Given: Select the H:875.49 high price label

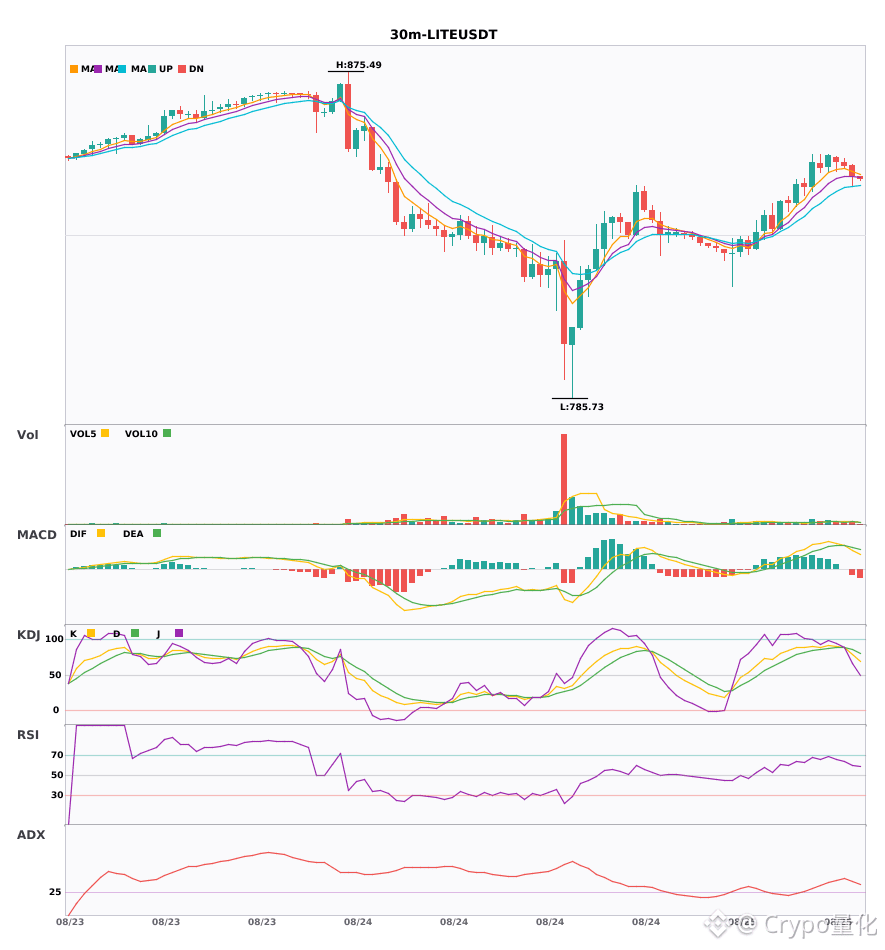Looking at the screenshot, I should tap(359, 65).
